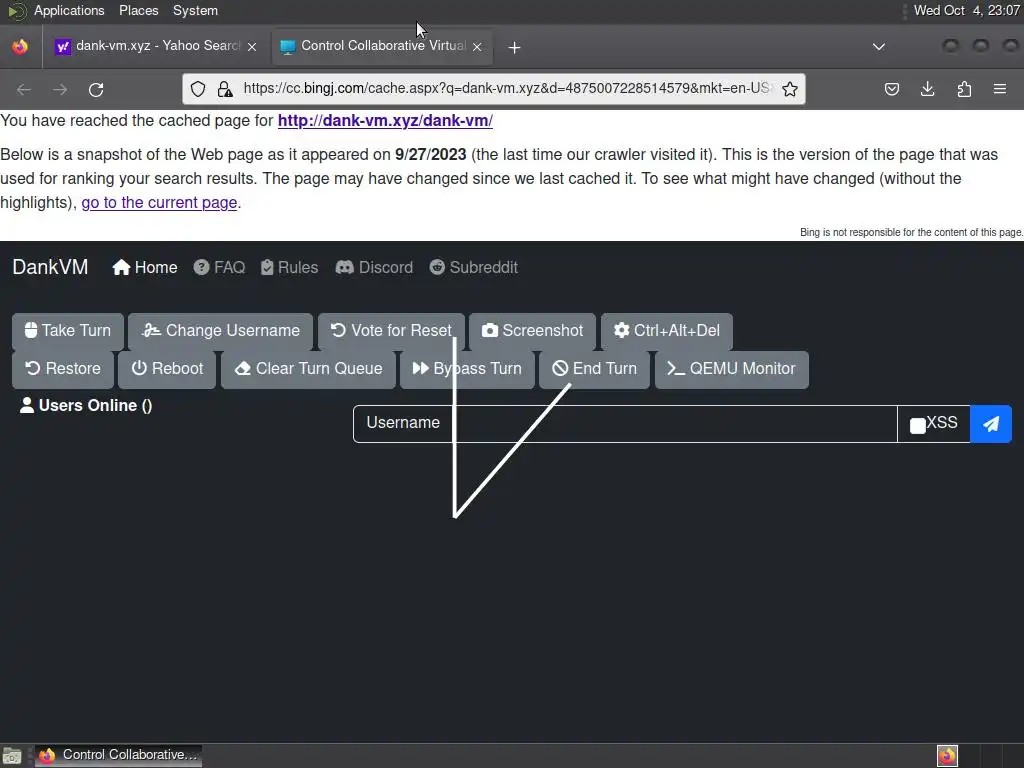Open a new tab with plus button
This screenshot has width=1024, height=768.
point(515,48)
